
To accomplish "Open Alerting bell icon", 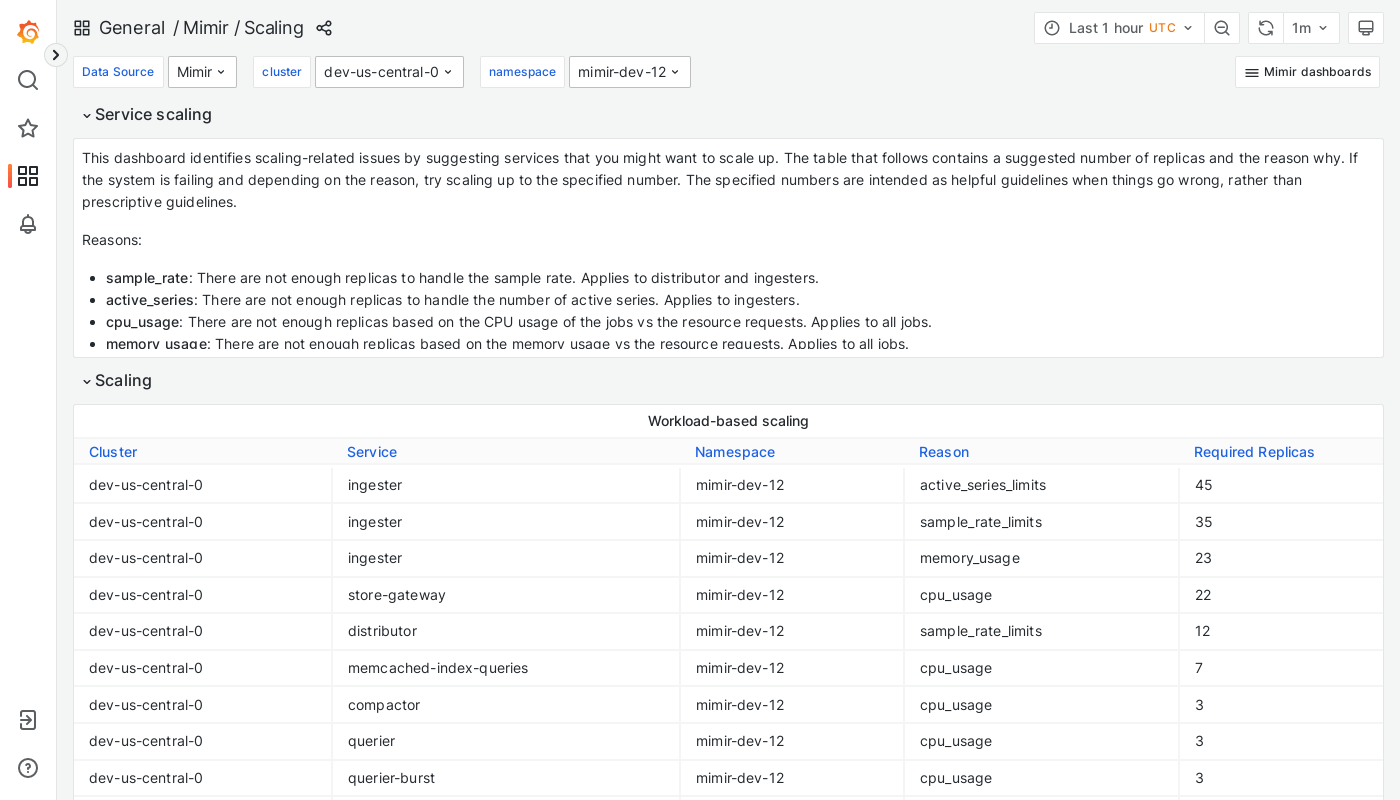I will click(x=28, y=224).
